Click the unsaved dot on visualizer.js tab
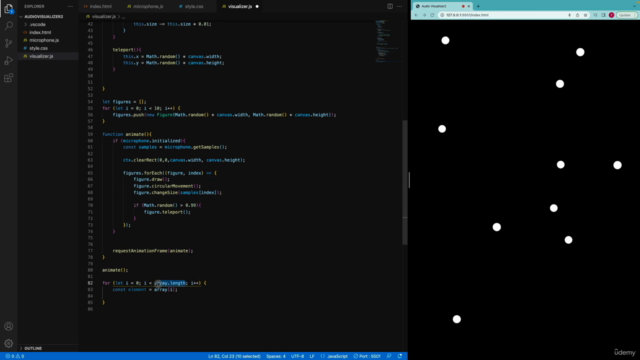Viewport: 640px width, 360px height. click(257, 7)
